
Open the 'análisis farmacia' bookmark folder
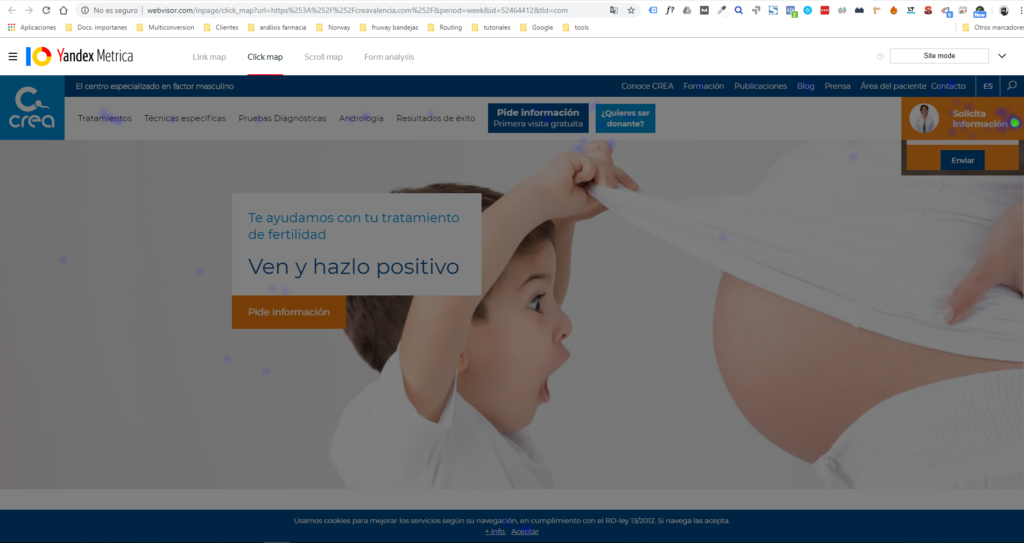(x=277, y=27)
